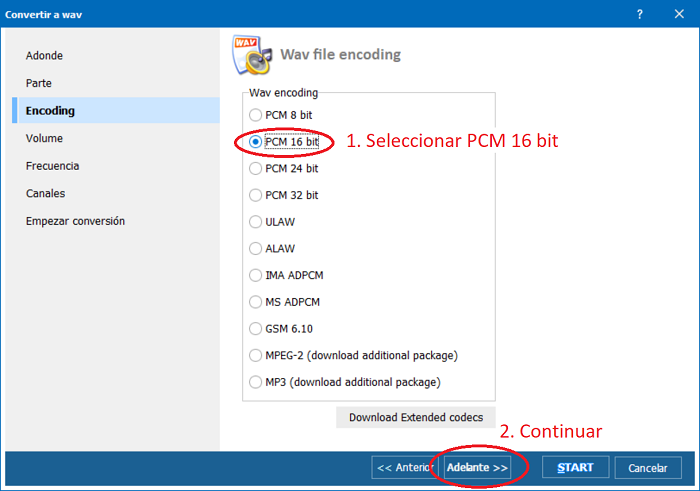Switch to the Volume section
Viewport: 700px width, 491px height.
(44, 138)
